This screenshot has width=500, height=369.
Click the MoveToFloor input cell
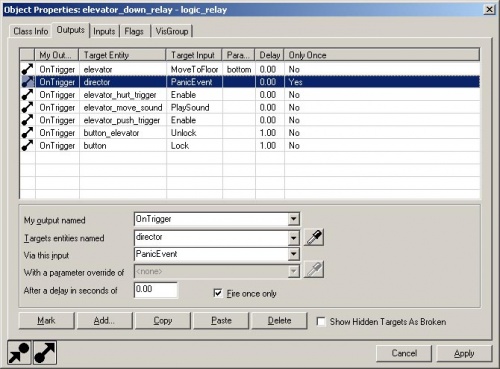point(194,69)
